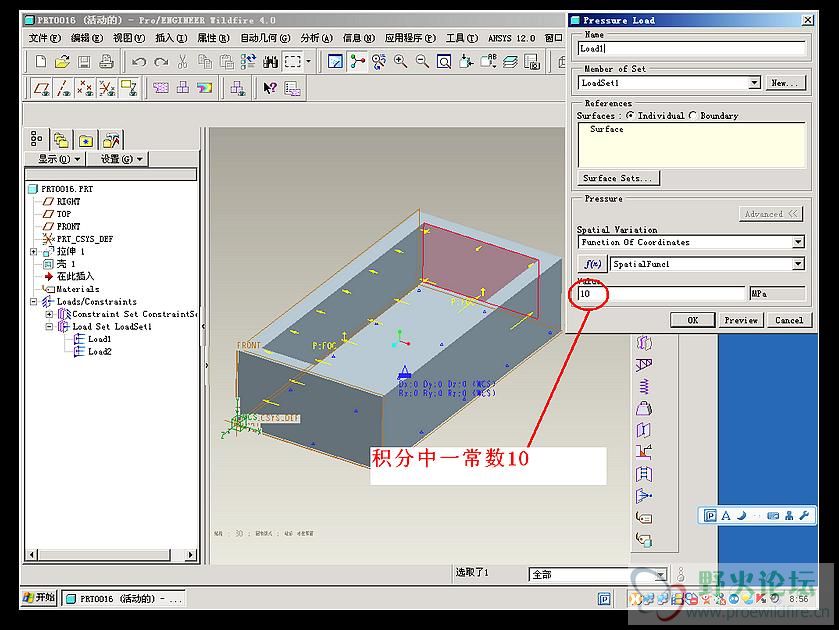Zoom in with the plus magnifier icon
Screen dimensions: 839x630
(x=400, y=62)
